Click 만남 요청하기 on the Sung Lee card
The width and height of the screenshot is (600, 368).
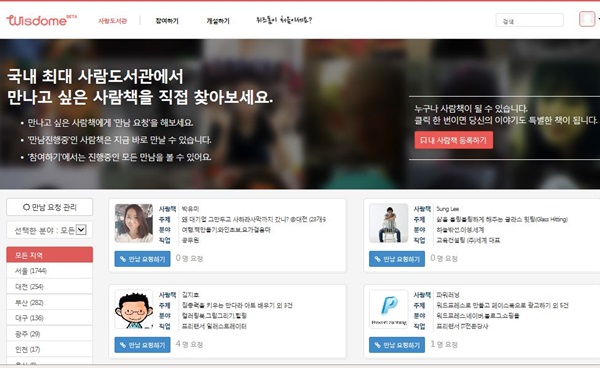(x=397, y=259)
